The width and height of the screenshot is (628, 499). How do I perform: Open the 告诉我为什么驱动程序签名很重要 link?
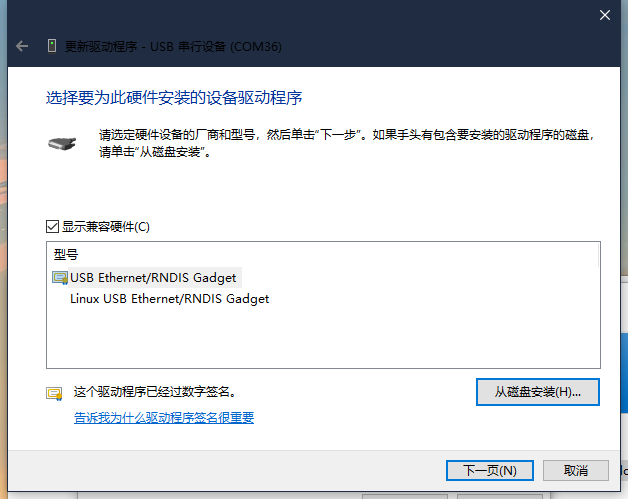[164, 417]
